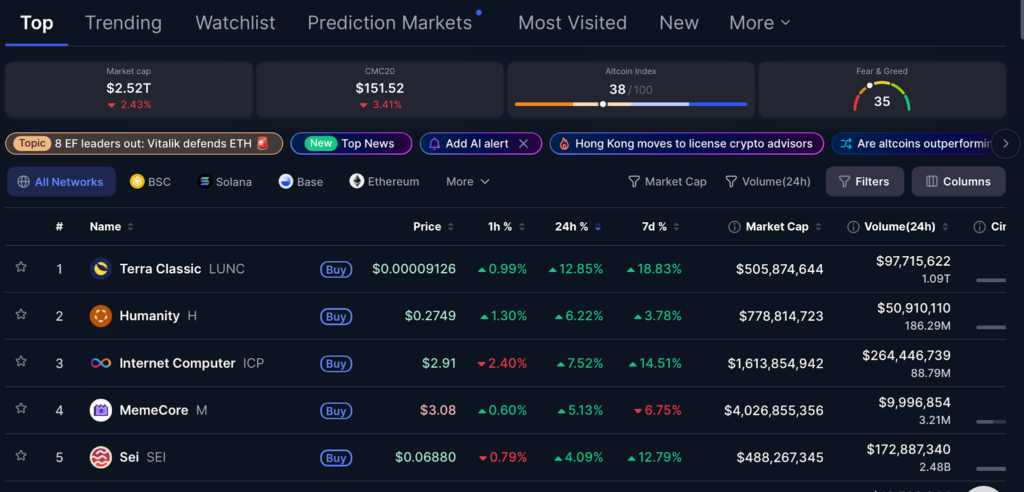The width and height of the screenshot is (1024, 492).
Task: Buy Humanity H
Action: pyautogui.click(x=336, y=317)
